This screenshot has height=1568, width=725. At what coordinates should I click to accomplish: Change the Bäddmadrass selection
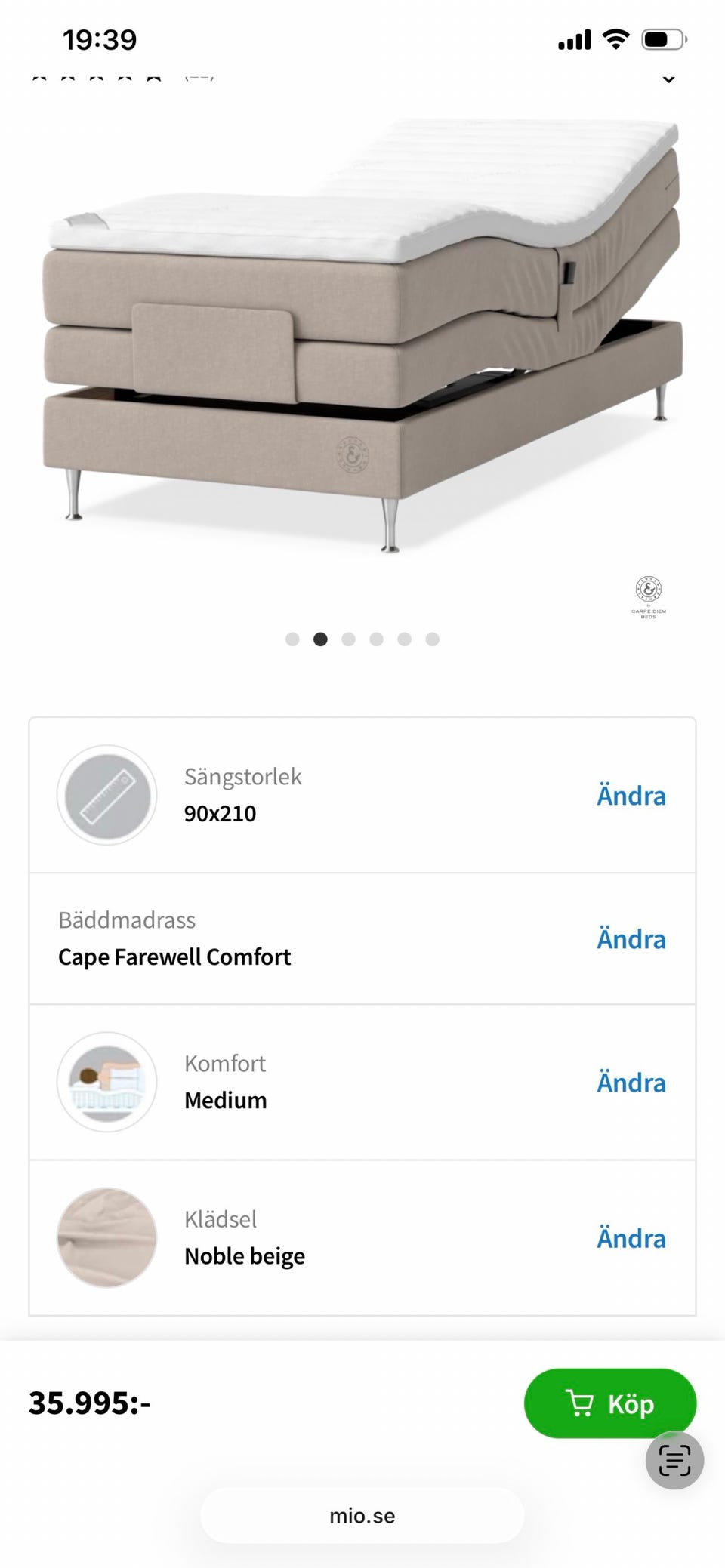[x=631, y=939]
